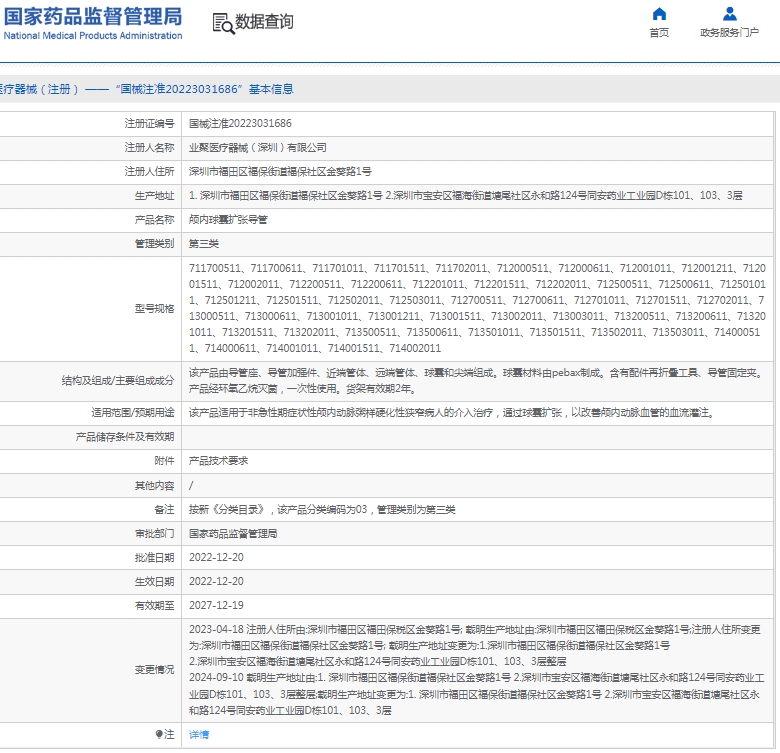Click the 适用范围/预期用途 label
780x753 pixels.
click(x=133, y=412)
